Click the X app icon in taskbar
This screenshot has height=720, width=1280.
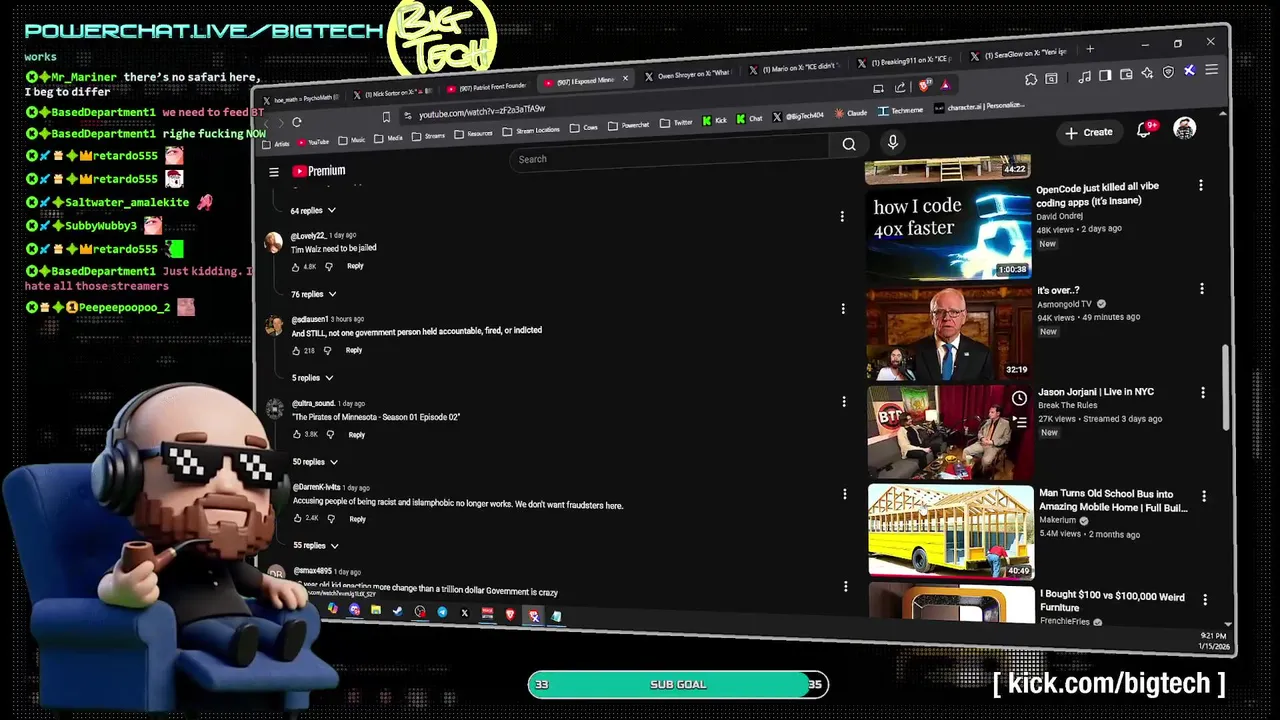click(464, 613)
